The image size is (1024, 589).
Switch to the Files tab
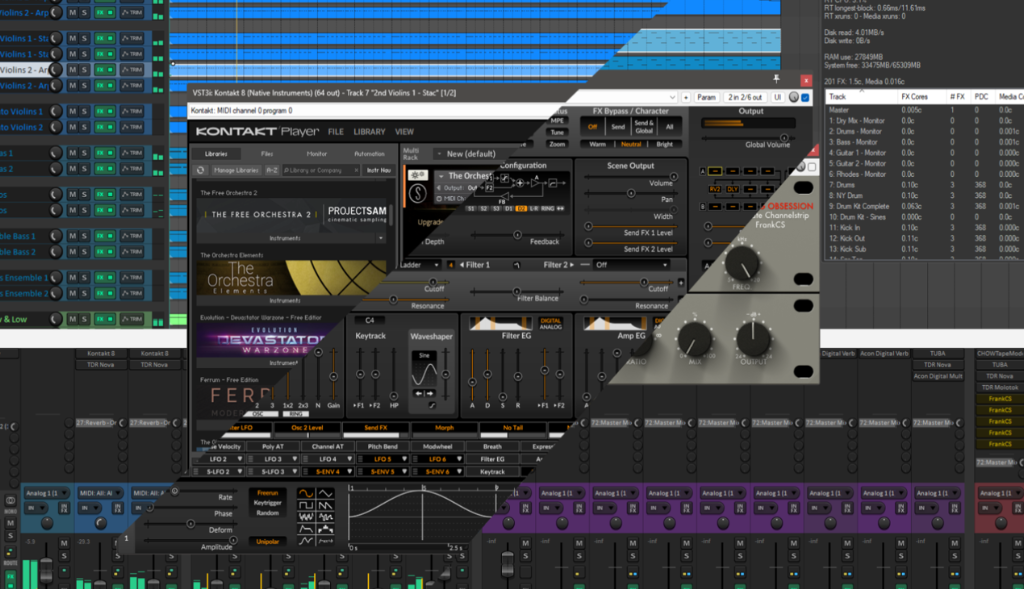(x=267, y=154)
